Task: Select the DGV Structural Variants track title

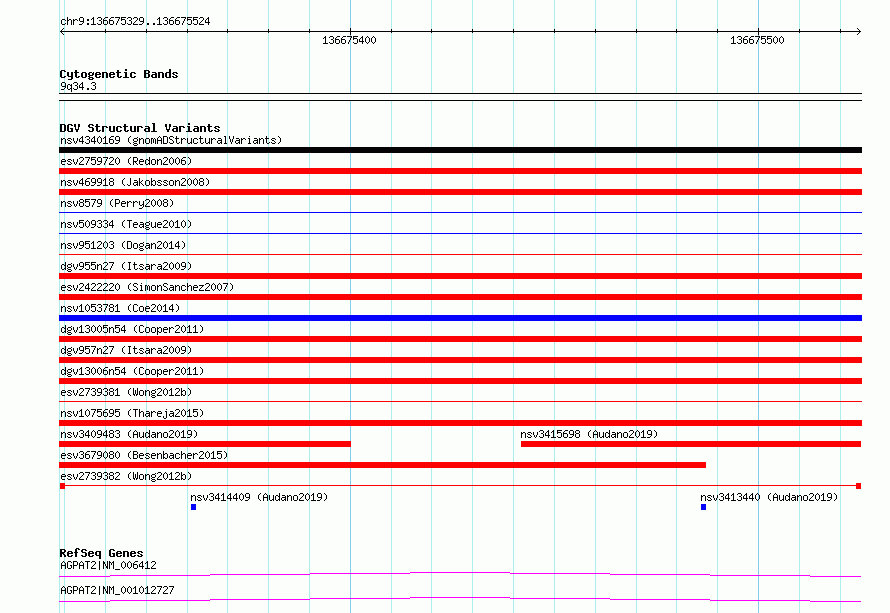Action: point(140,128)
